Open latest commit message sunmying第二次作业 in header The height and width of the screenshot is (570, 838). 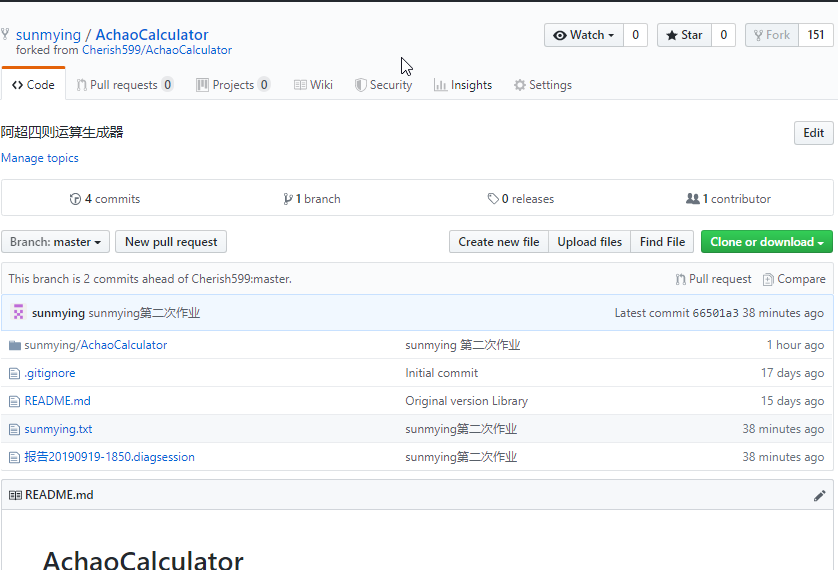(144, 313)
